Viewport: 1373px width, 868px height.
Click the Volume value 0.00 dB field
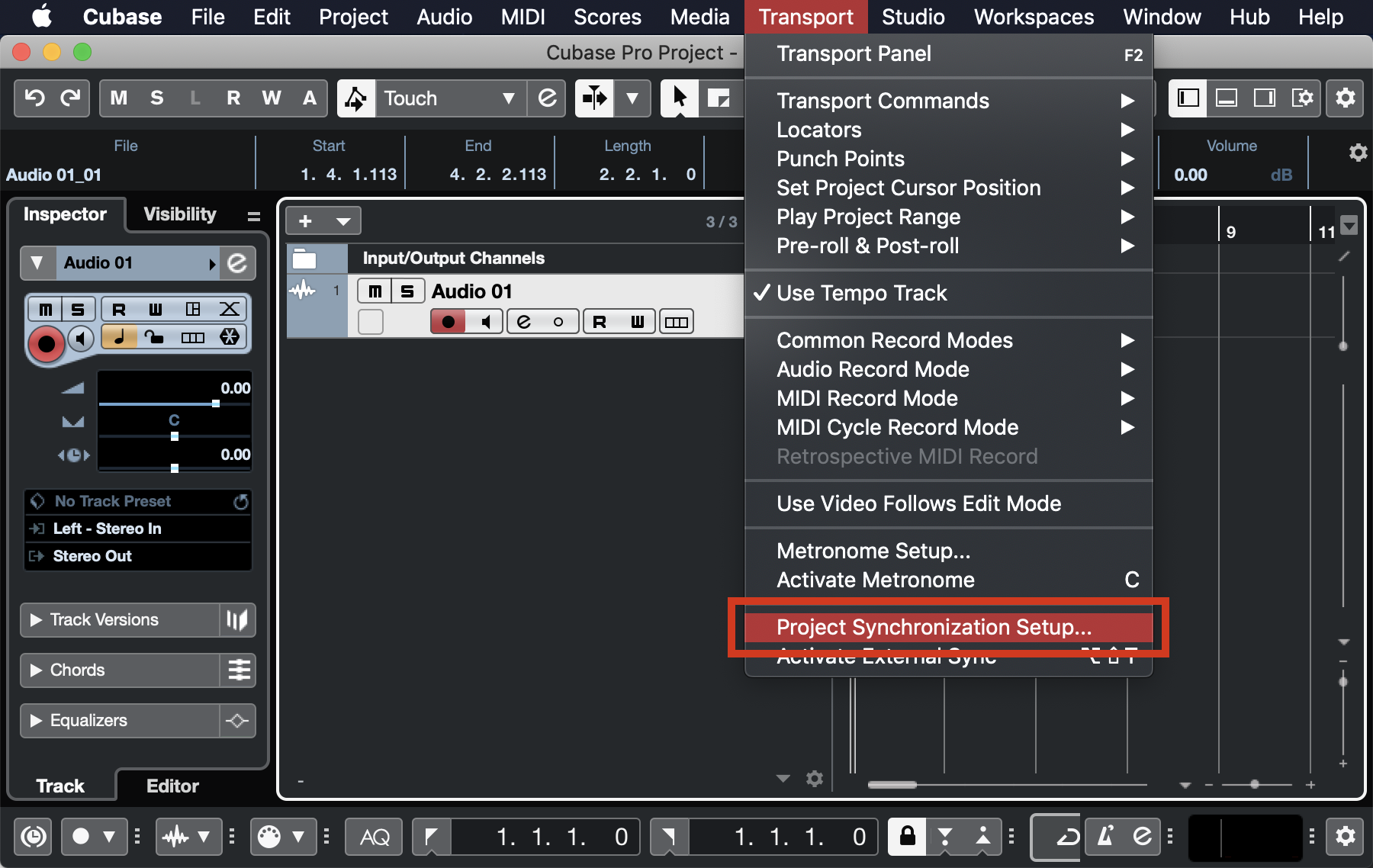click(x=1233, y=175)
